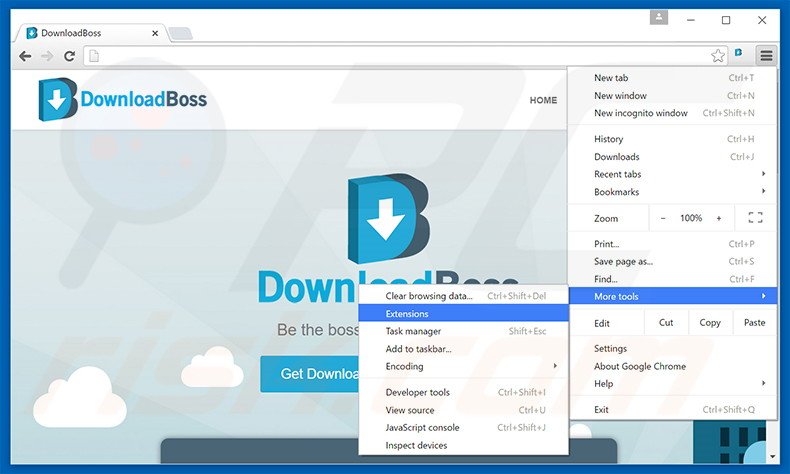Image resolution: width=790 pixels, height=474 pixels.
Task: Open Settings from Chrome menu
Action: 673,349
